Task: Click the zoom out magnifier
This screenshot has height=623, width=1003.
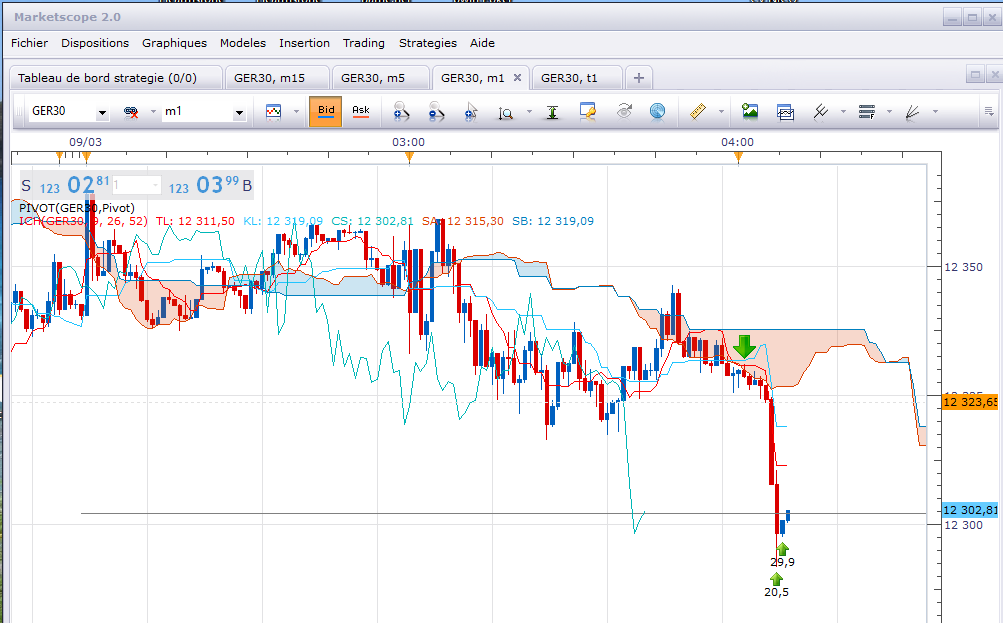Action: point(436,112)
